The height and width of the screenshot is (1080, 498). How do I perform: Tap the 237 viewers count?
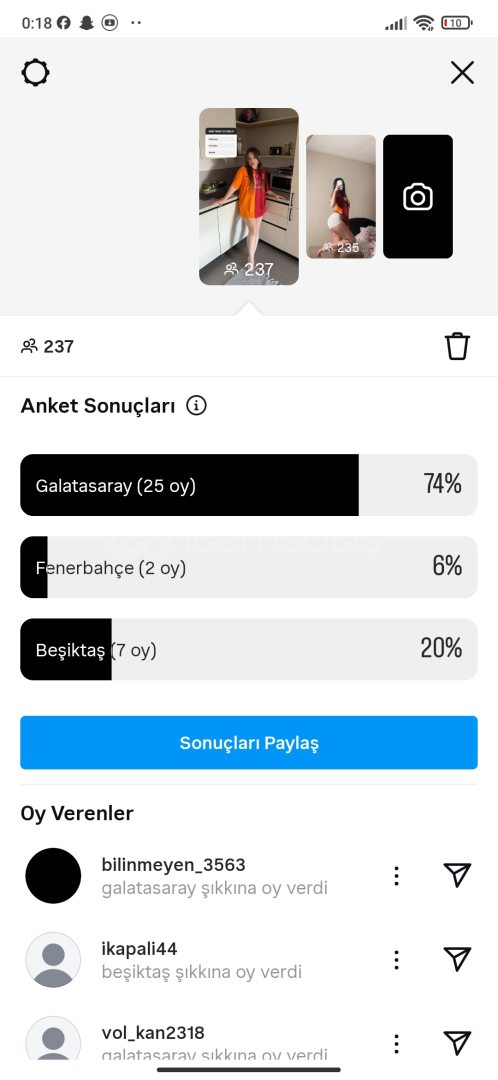48,346
